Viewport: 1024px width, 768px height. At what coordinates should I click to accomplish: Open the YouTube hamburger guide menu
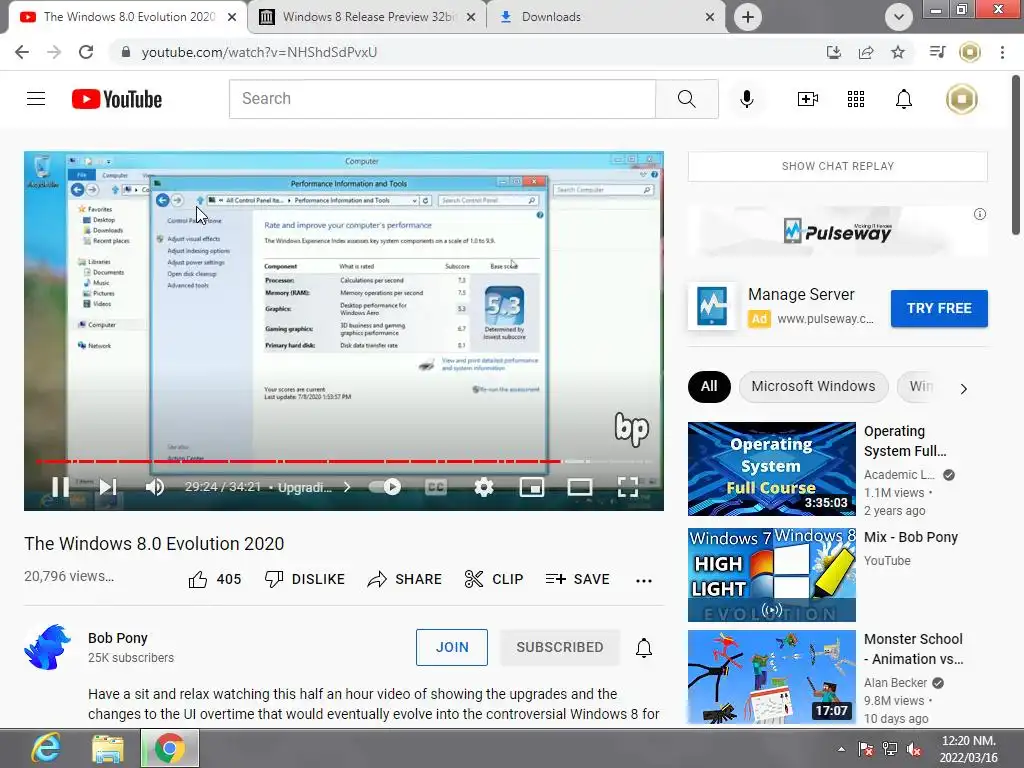[36, 99]
